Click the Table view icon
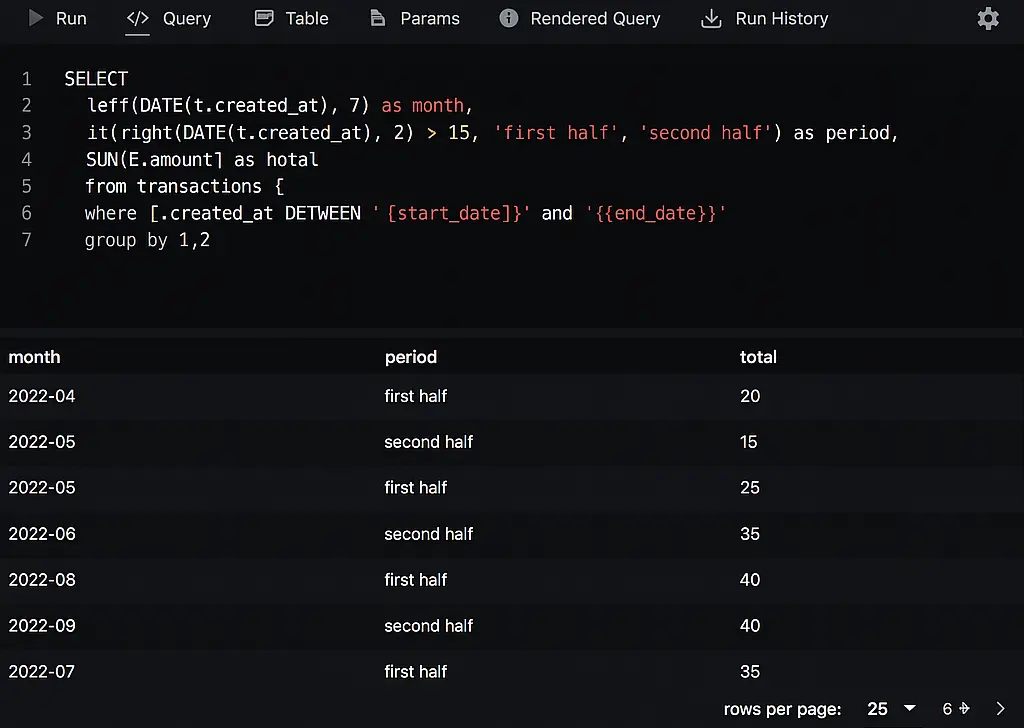 pos(264,18)
